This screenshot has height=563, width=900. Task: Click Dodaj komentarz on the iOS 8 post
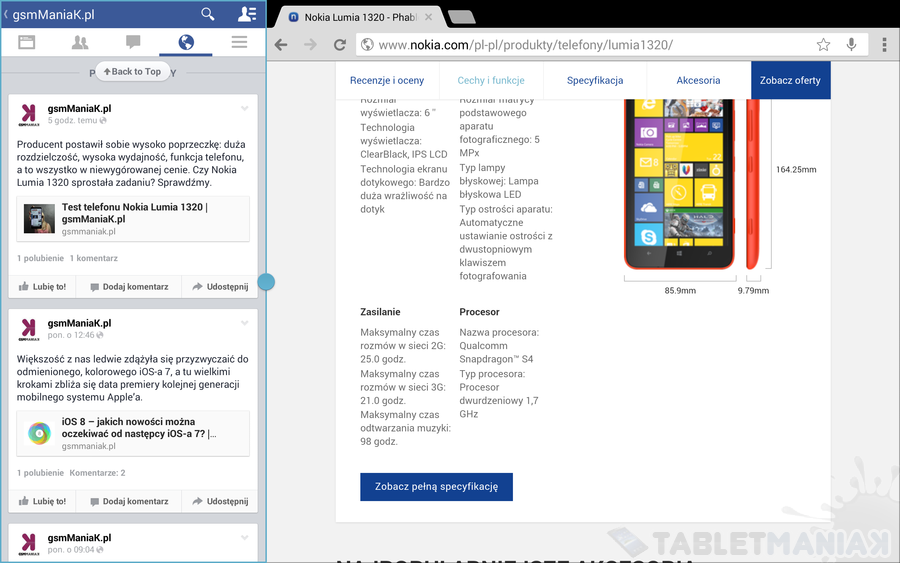click(x=129, y=501)
